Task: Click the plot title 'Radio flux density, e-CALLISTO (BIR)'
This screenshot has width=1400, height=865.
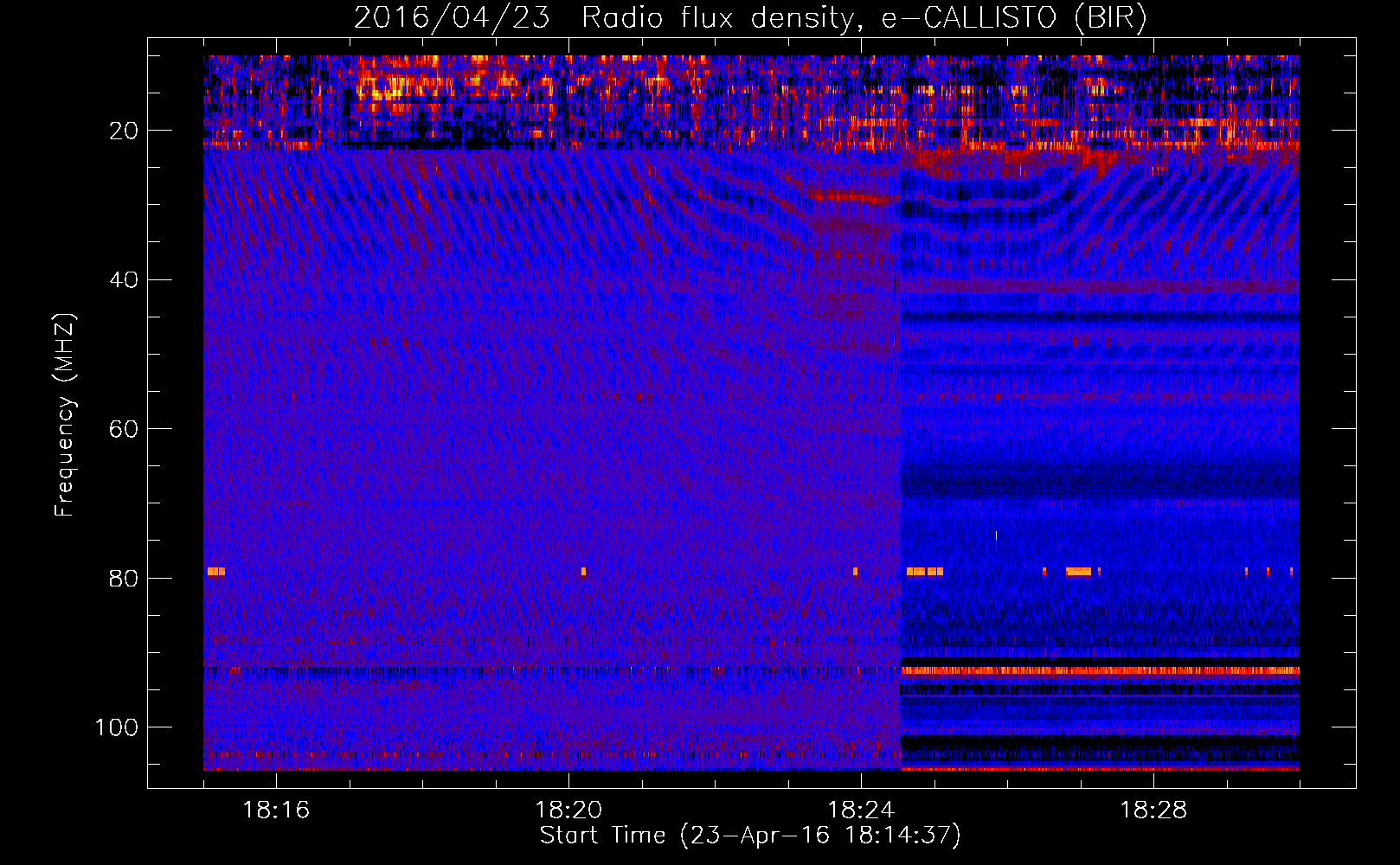Action: (864, 17)
